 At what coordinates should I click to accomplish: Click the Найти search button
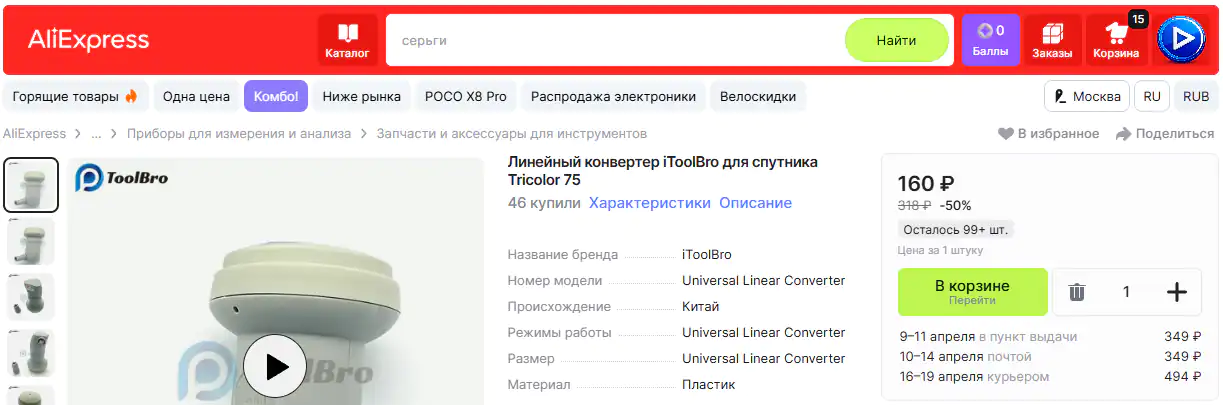[896, 41]
